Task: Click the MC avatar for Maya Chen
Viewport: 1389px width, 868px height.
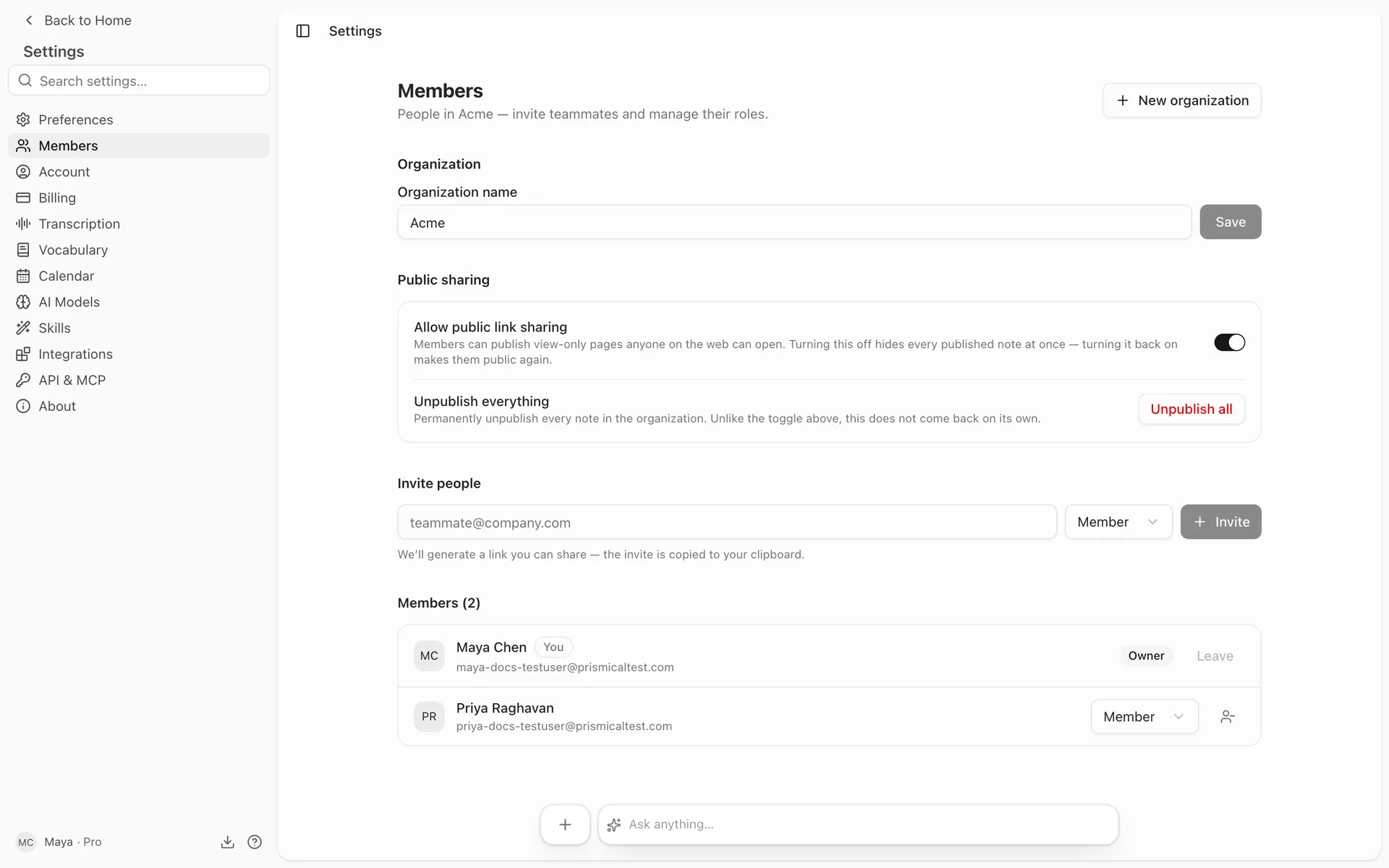Action: tap(429, 656)
